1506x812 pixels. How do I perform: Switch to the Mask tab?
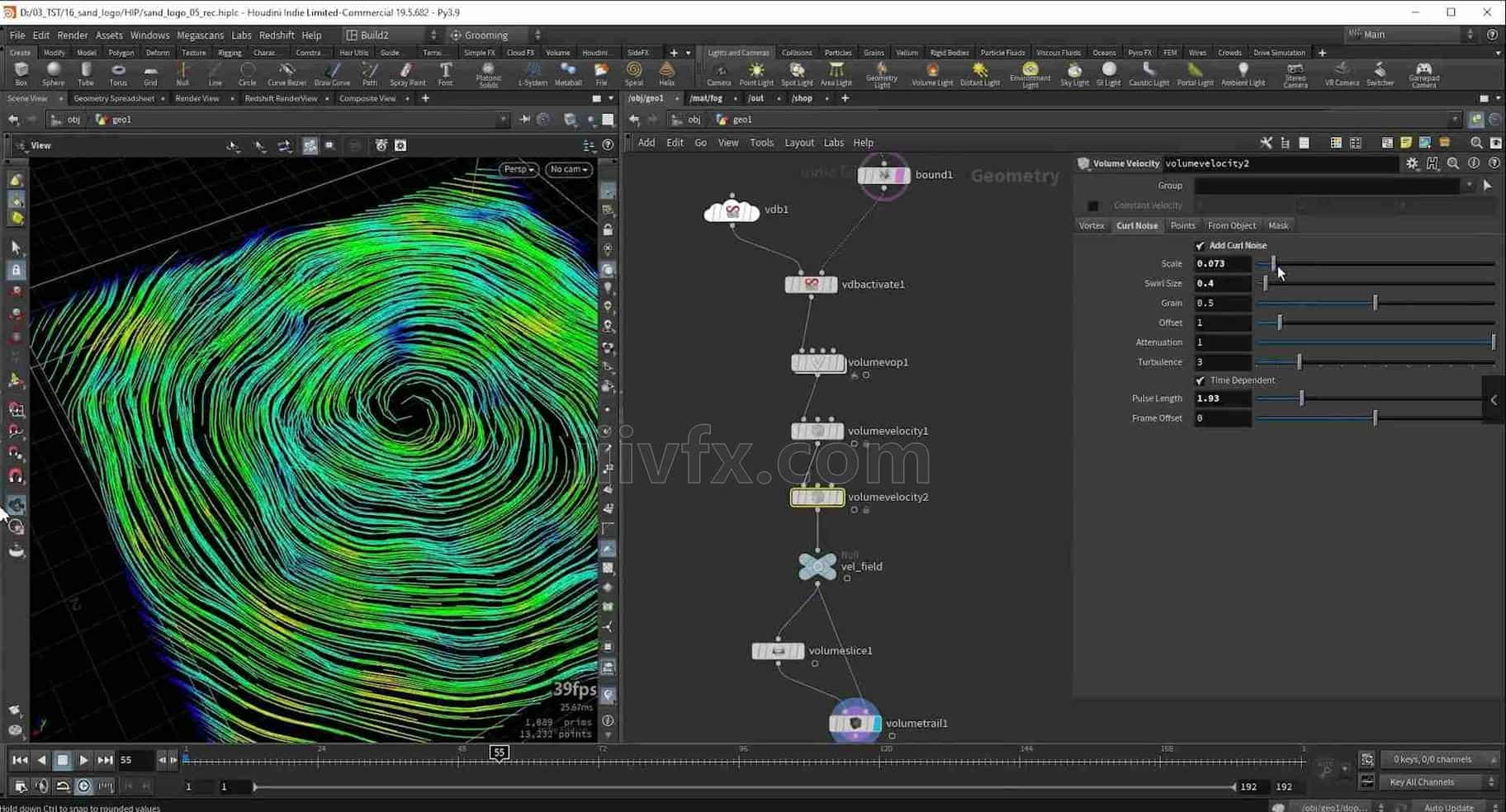(1278, 225)
